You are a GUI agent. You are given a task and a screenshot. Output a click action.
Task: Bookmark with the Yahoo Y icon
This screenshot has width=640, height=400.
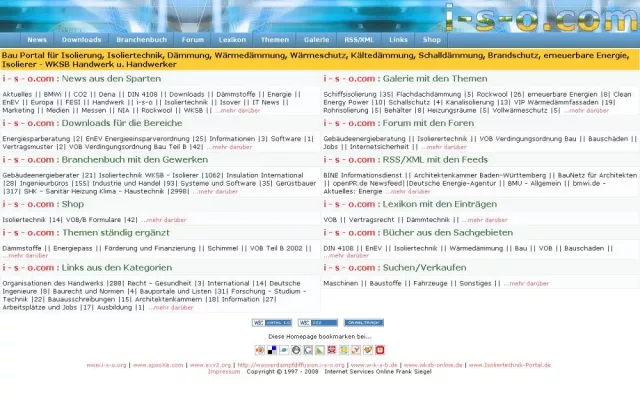356,350
